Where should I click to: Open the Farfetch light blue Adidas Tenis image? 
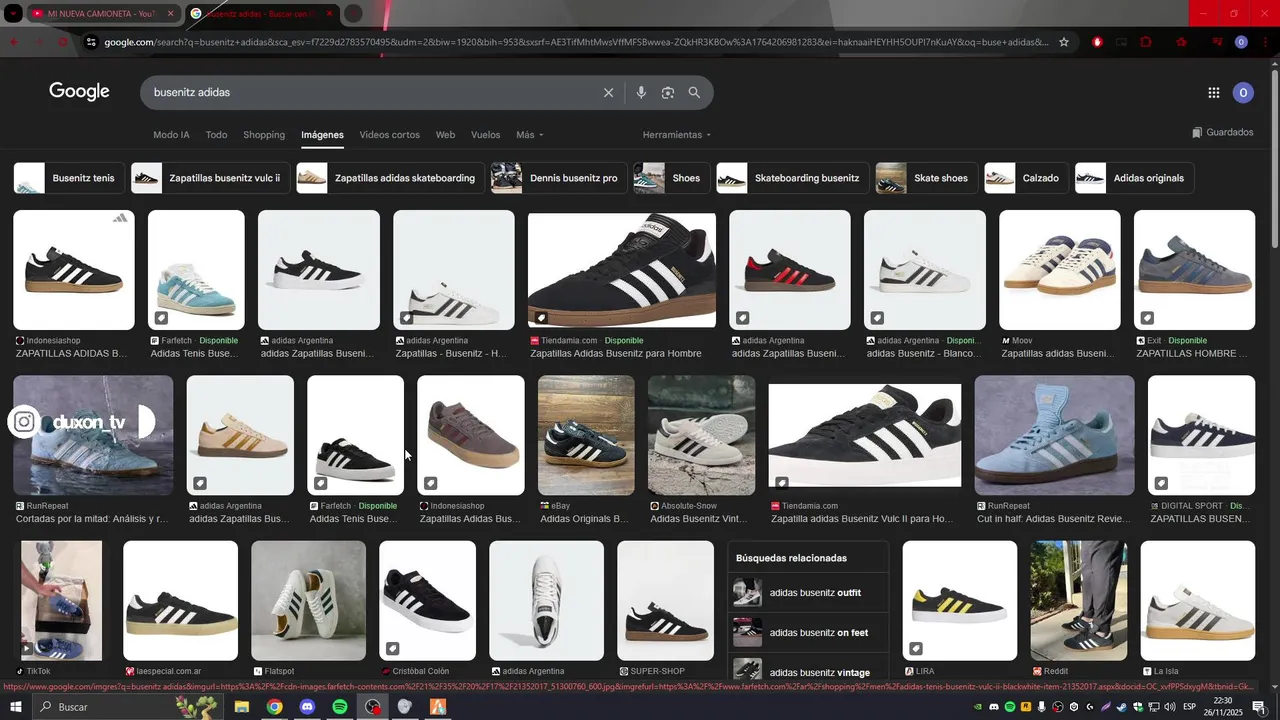pyautogui.click(x=196, y=270)
